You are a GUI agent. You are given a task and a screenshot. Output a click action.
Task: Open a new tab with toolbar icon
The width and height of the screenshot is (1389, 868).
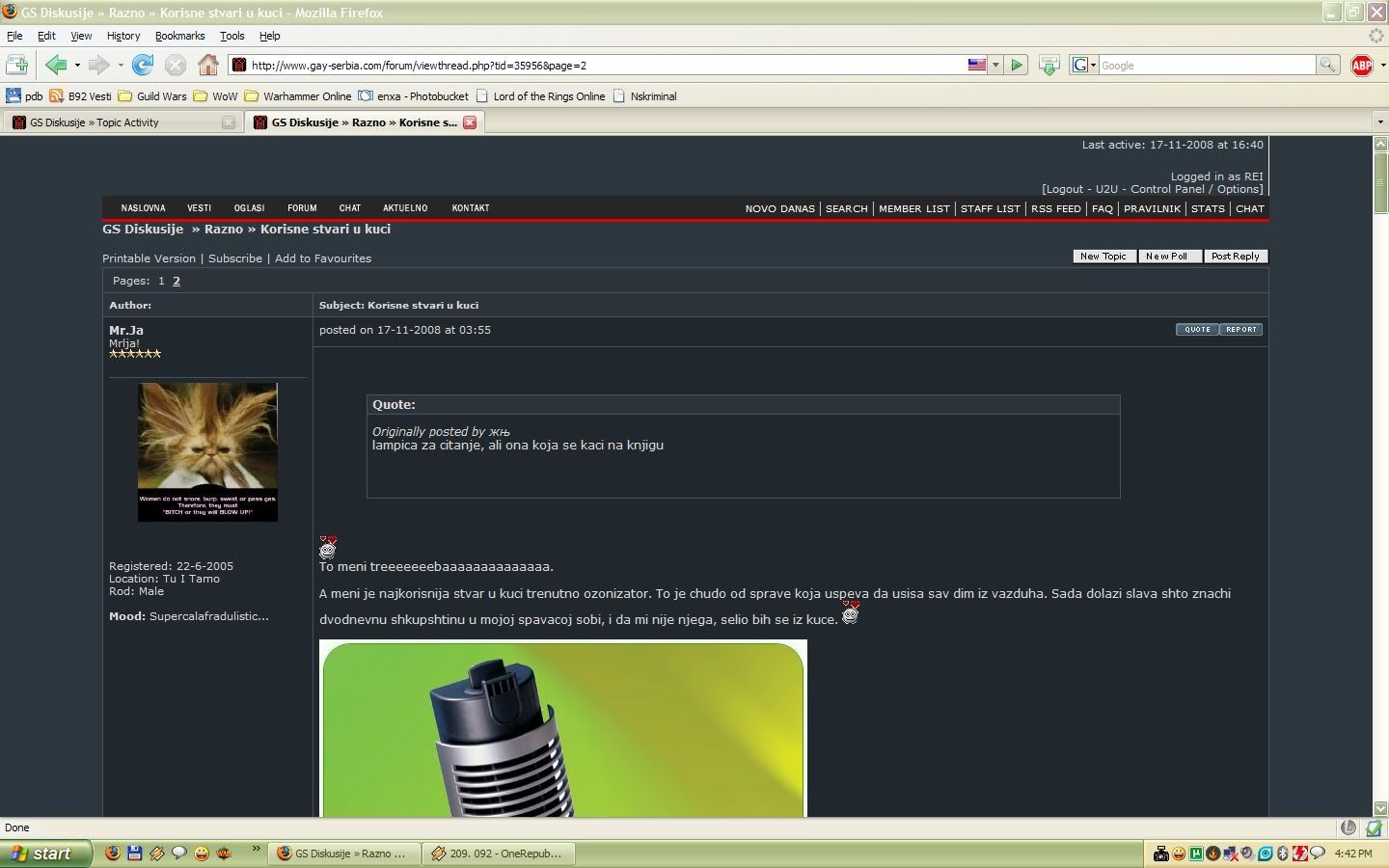coord(16,65)
